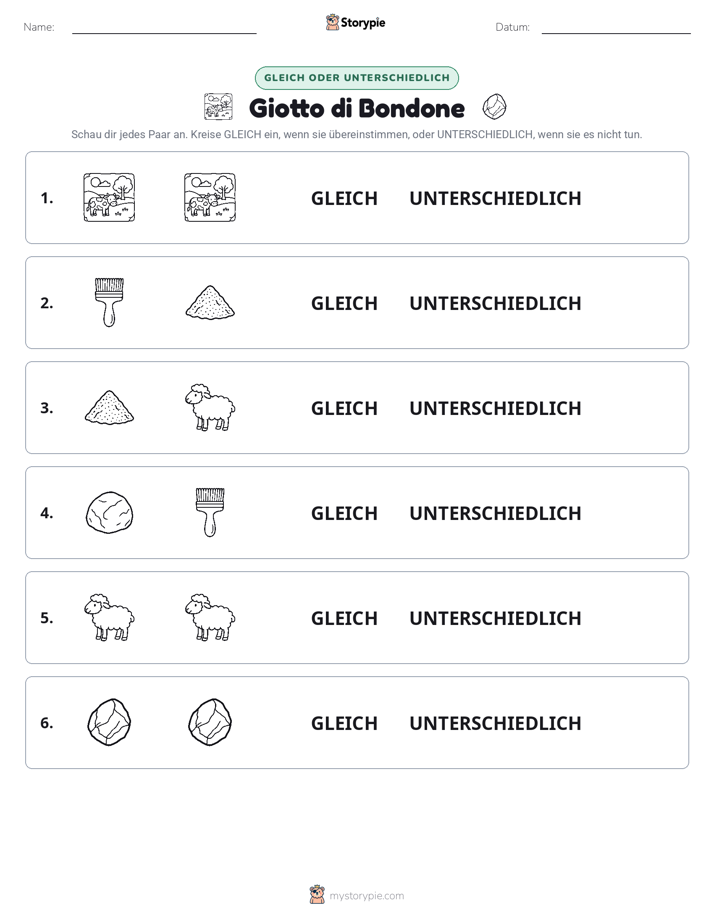Select GLEICH for row 1

pyautogui.click(x=344, y=199)
